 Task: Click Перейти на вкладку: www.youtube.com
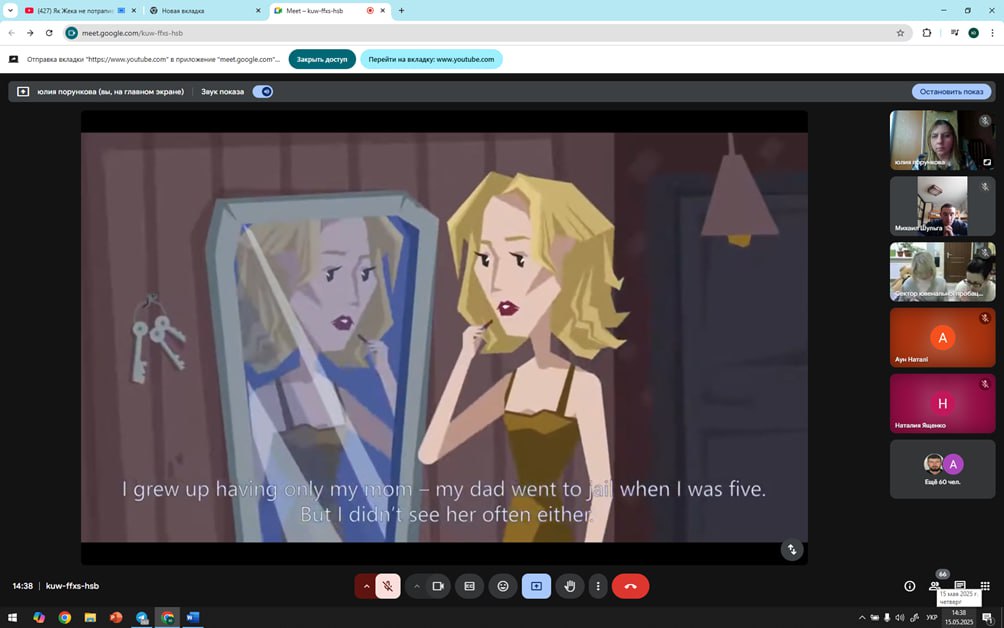431,59
